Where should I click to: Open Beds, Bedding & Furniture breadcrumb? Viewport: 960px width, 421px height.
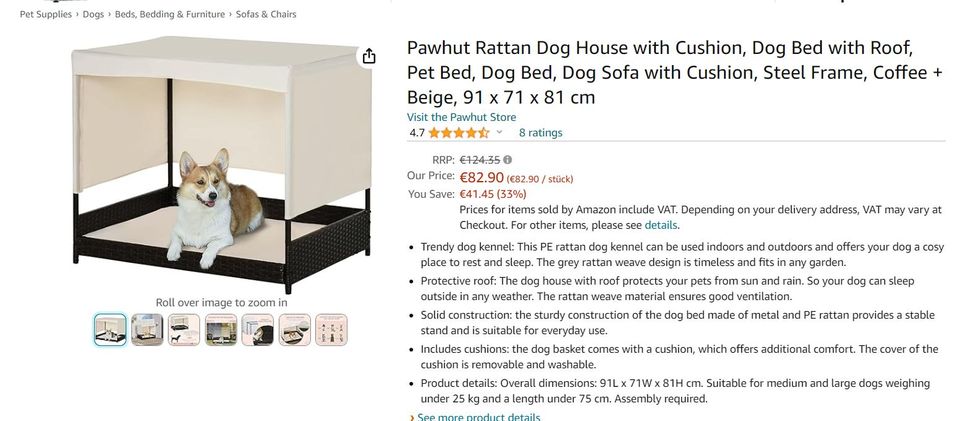click(x=170, y=14)
